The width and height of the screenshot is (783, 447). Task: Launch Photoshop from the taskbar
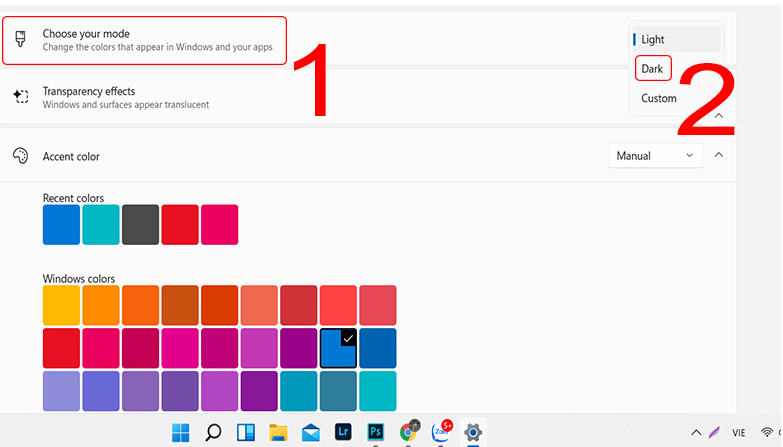point(376,432)
